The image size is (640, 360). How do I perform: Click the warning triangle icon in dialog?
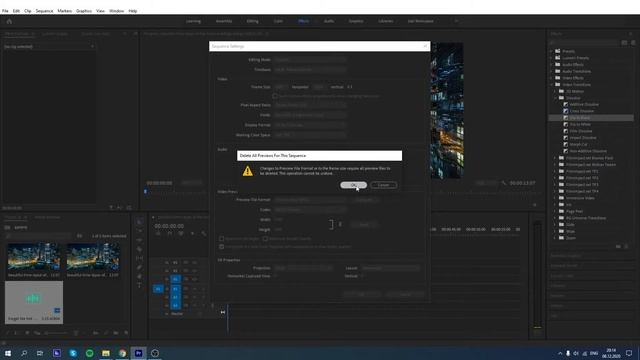(247, 171)
